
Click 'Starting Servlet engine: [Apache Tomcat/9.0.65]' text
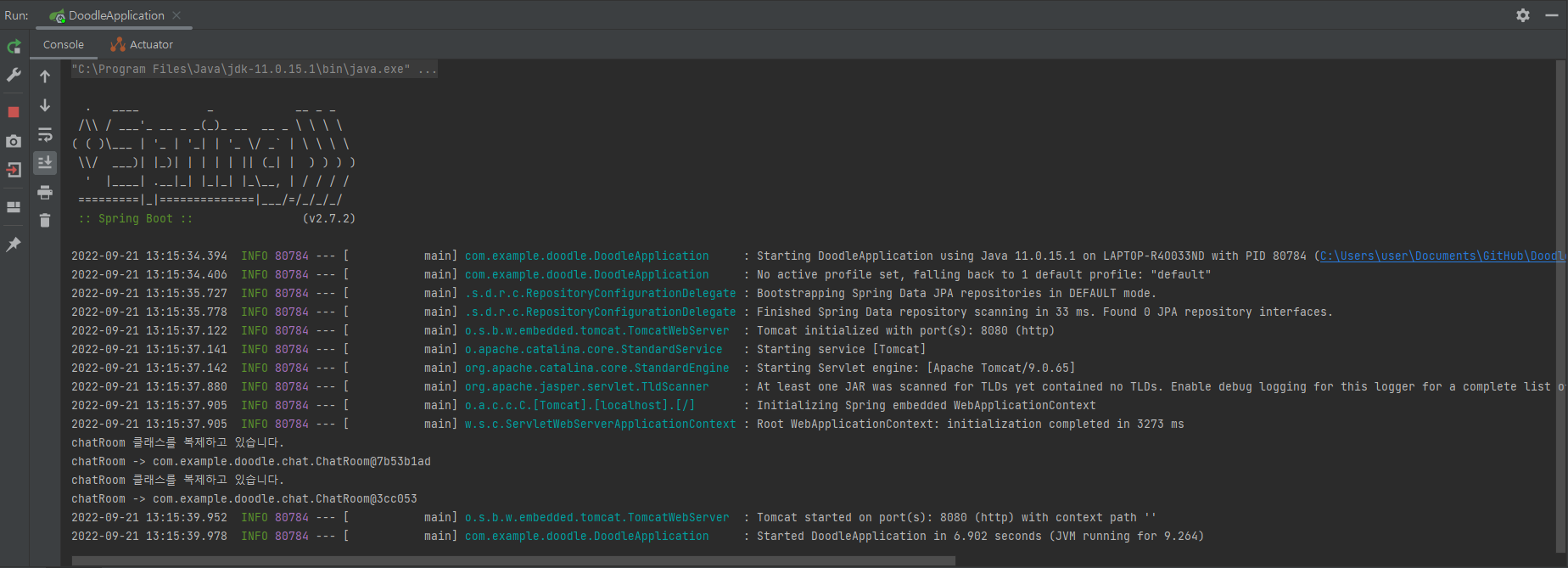[x=916, y=368]
